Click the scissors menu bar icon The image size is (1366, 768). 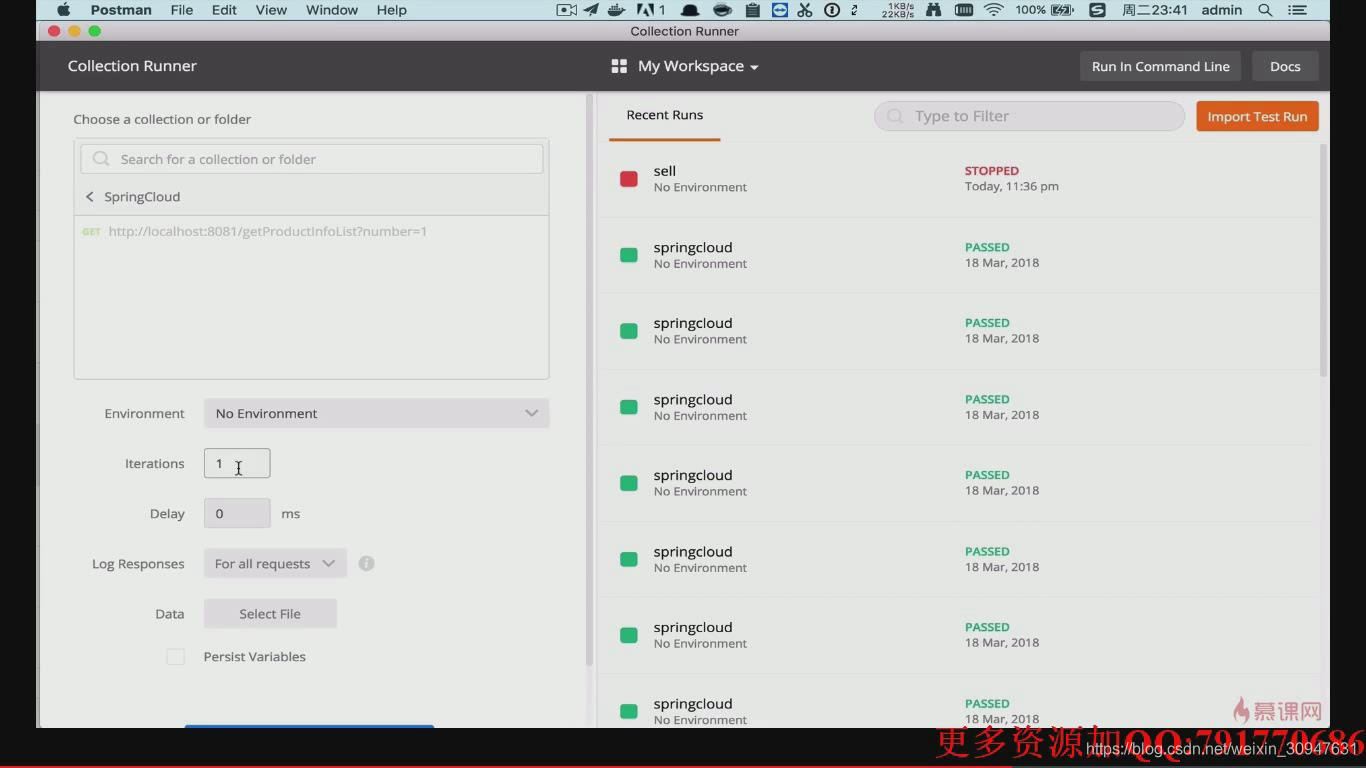coord(805,10)
